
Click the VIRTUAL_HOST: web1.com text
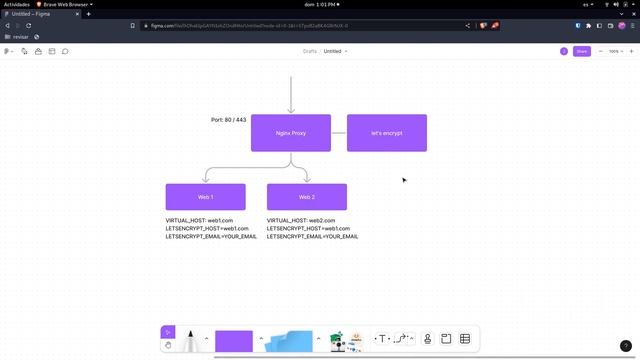(x=199, y=220)
